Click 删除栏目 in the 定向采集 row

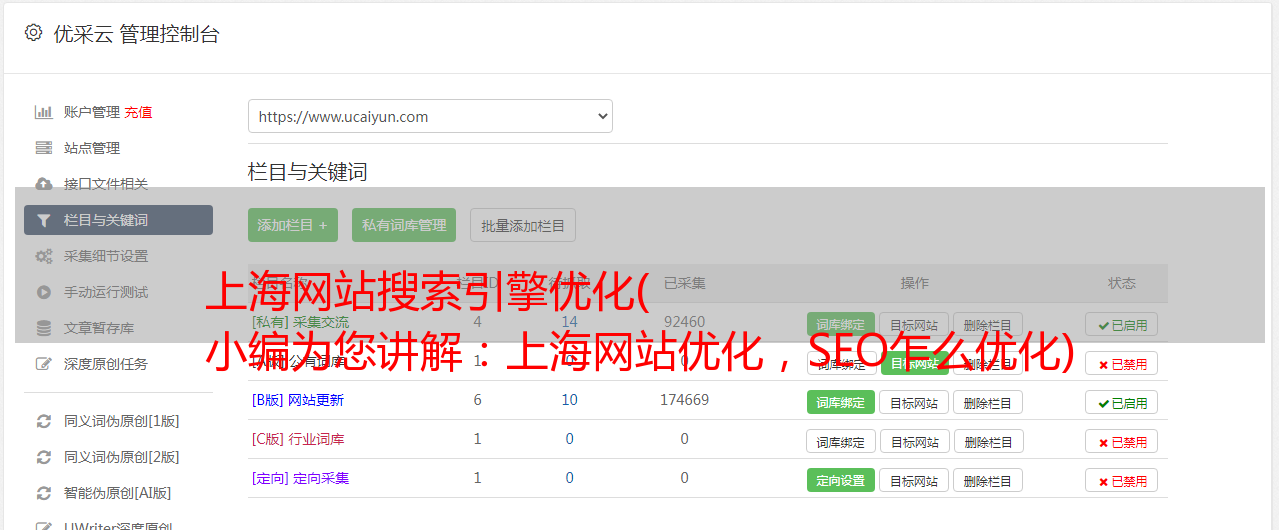click(x=988, y=480)
